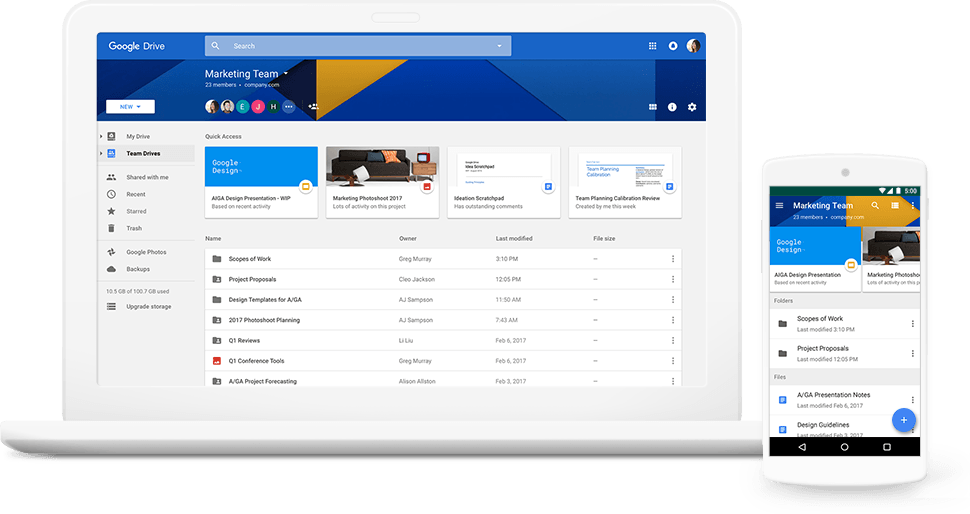
Task: Open Starred in the sidebar
Action: point(136,211)
